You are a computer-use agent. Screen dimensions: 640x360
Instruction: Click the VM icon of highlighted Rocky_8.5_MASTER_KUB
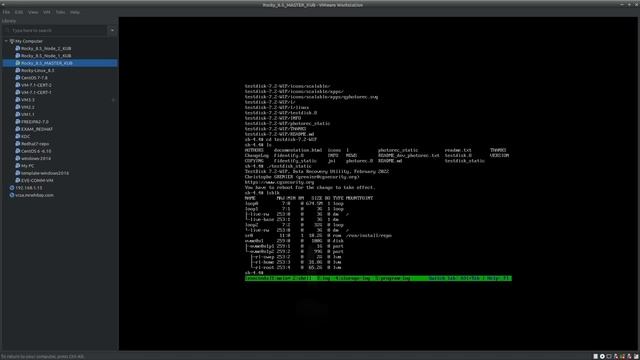(x=18, y=63)
